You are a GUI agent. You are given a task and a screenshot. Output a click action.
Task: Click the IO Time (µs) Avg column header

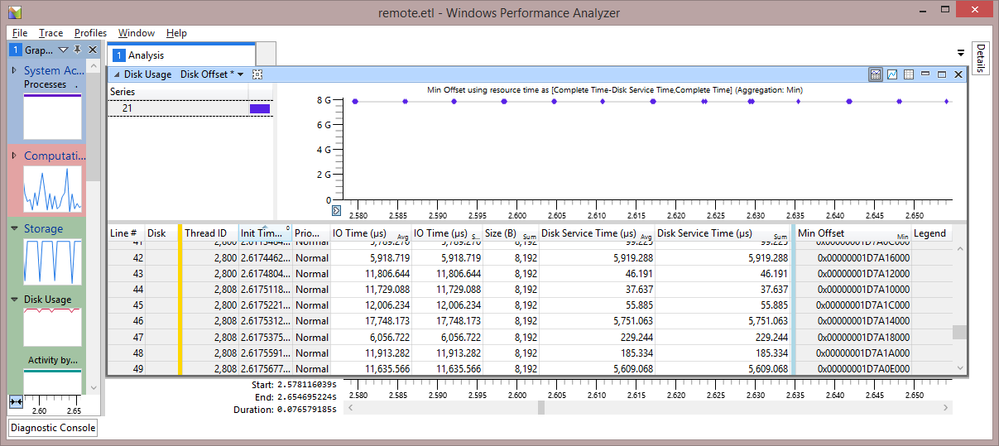point(371,234)
